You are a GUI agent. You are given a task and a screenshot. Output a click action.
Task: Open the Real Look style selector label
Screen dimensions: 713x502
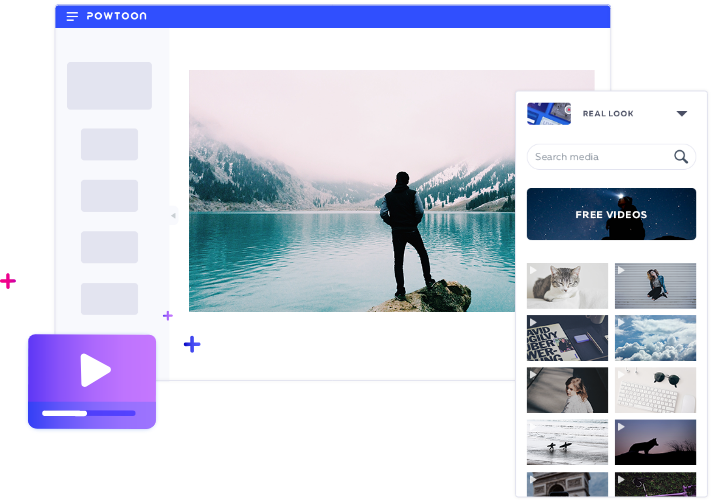608,114
